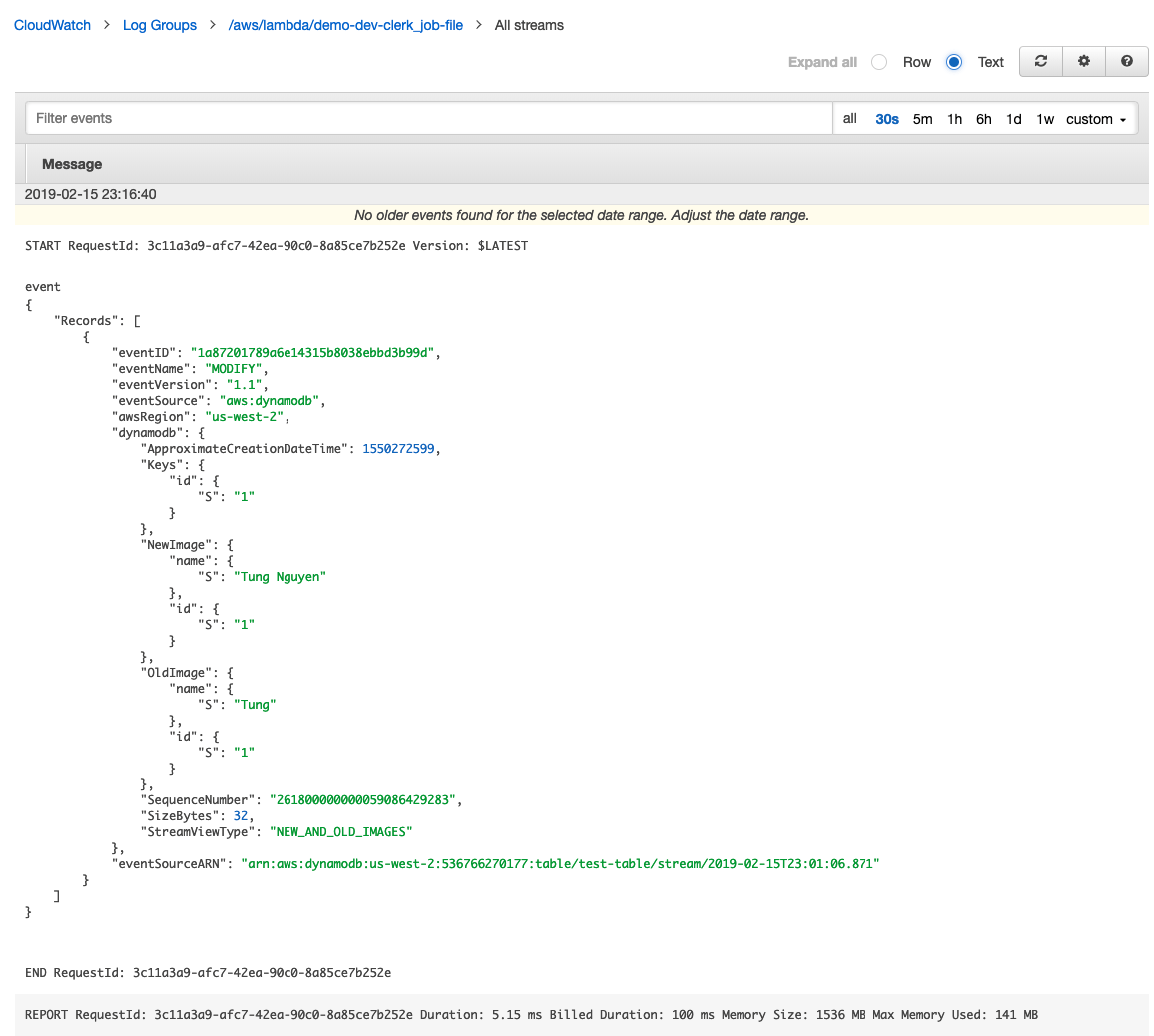Screen dimensions: 1154x1036
Task: Click the SequenceNumber value string
Action: [x=362, y=800]
